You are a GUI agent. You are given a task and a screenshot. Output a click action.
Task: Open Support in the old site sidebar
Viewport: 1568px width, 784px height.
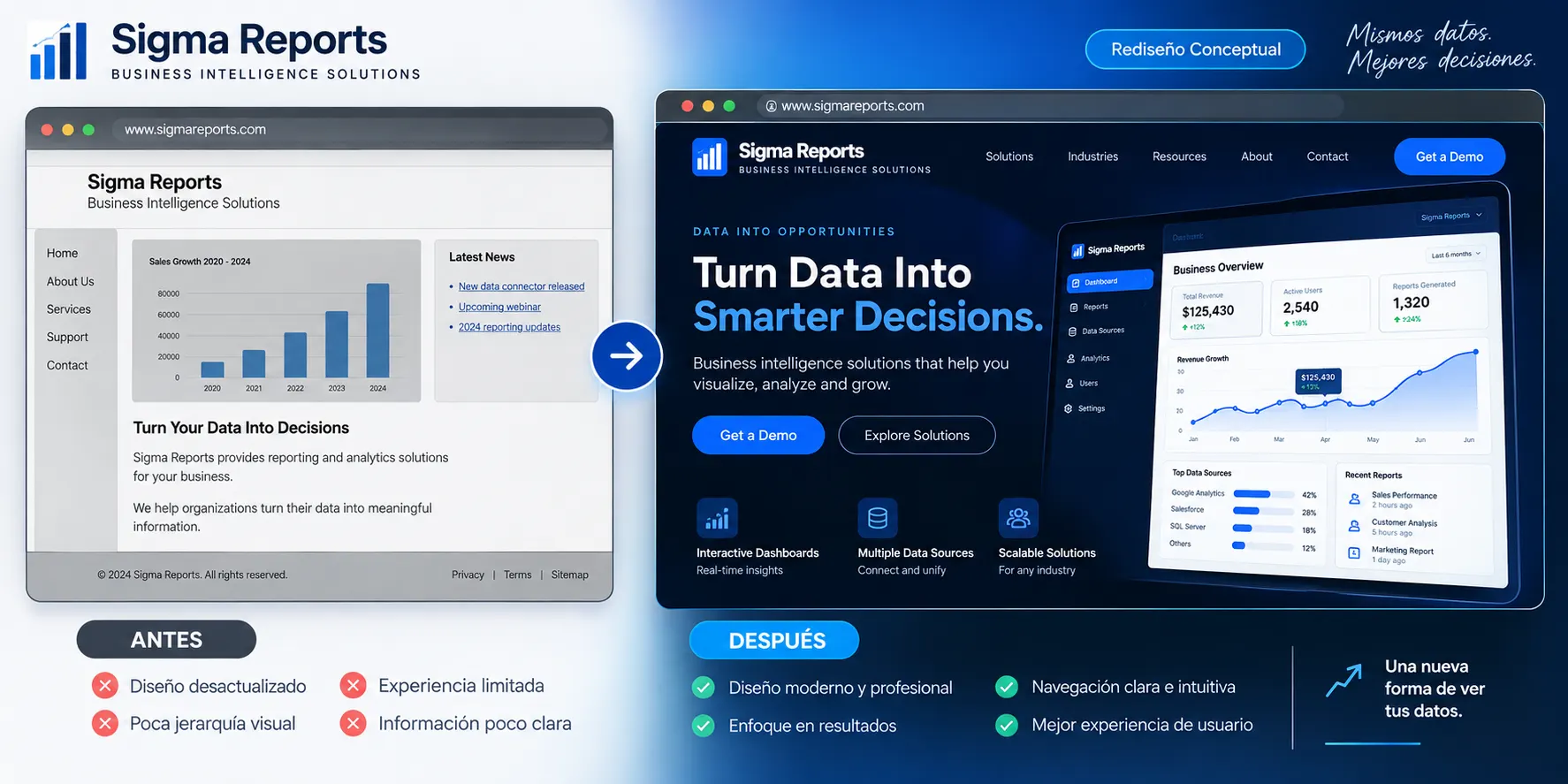67,337
